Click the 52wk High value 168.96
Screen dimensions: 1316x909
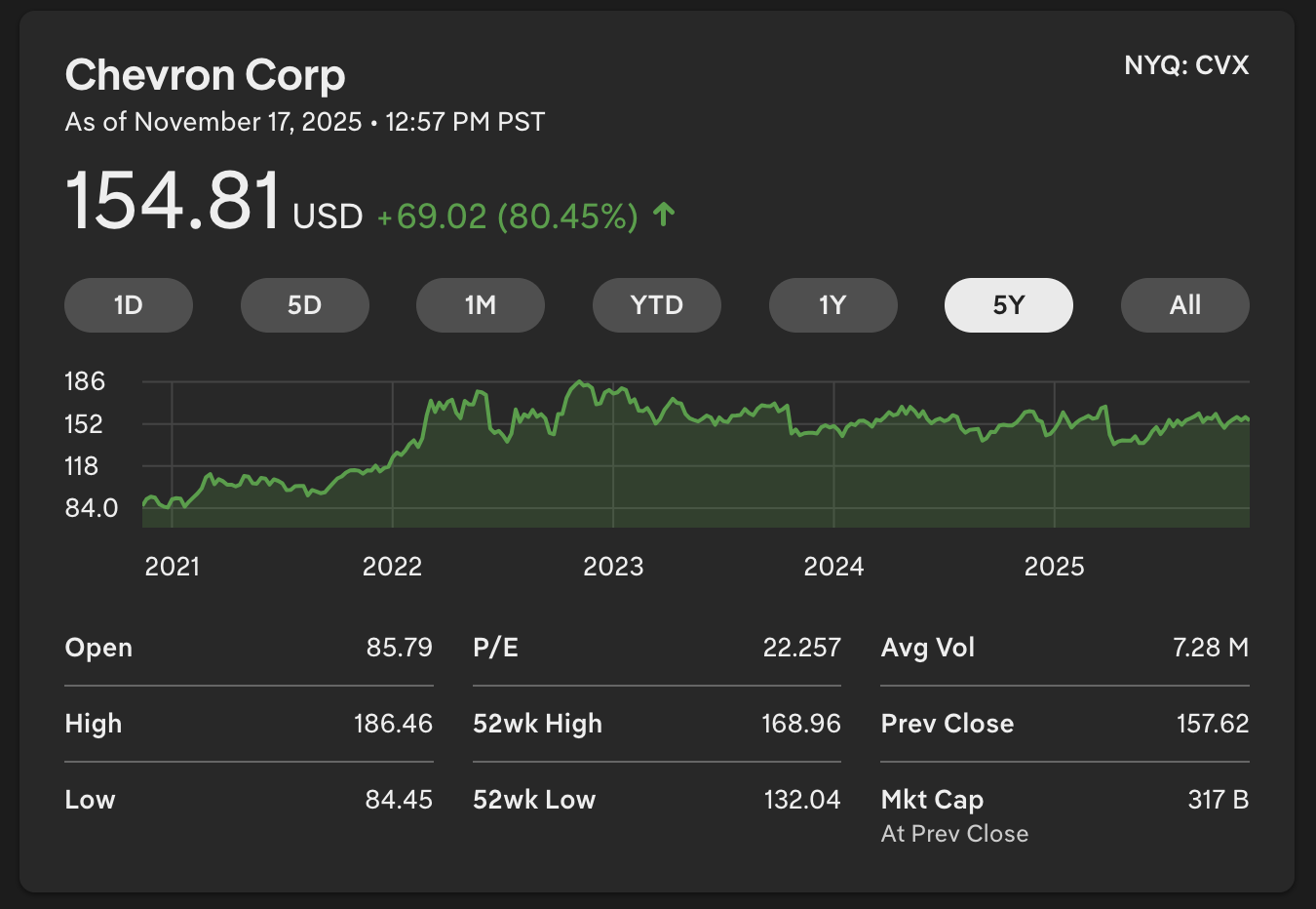[800, 724]
